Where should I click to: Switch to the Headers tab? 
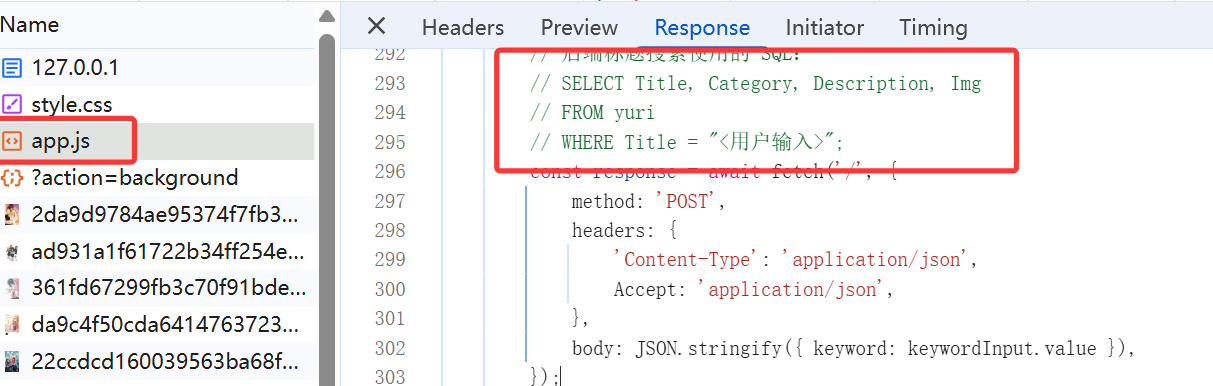tap(463, 27)
